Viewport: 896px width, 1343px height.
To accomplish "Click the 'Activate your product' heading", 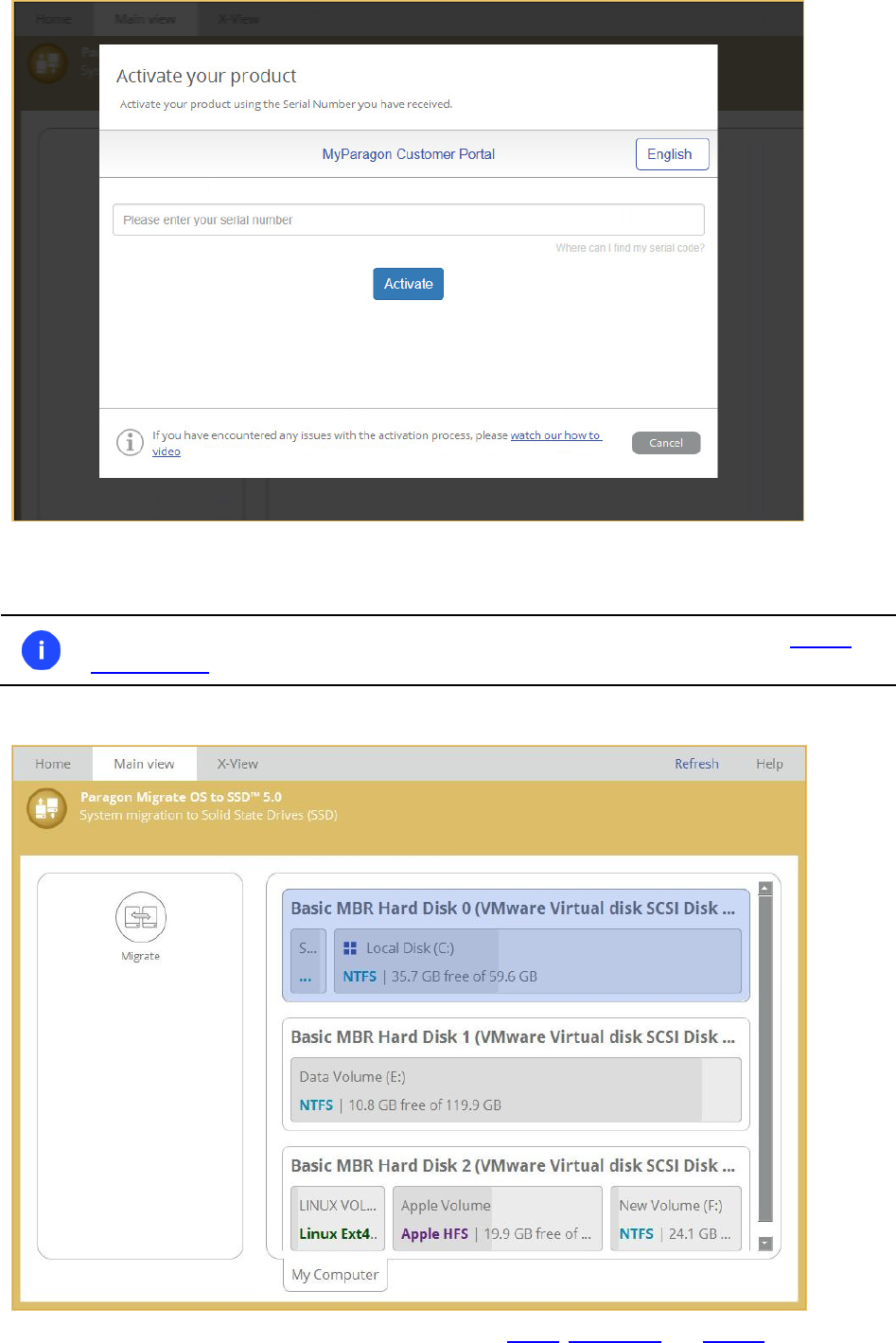I will pyautogui.click(x=206, y=76).
